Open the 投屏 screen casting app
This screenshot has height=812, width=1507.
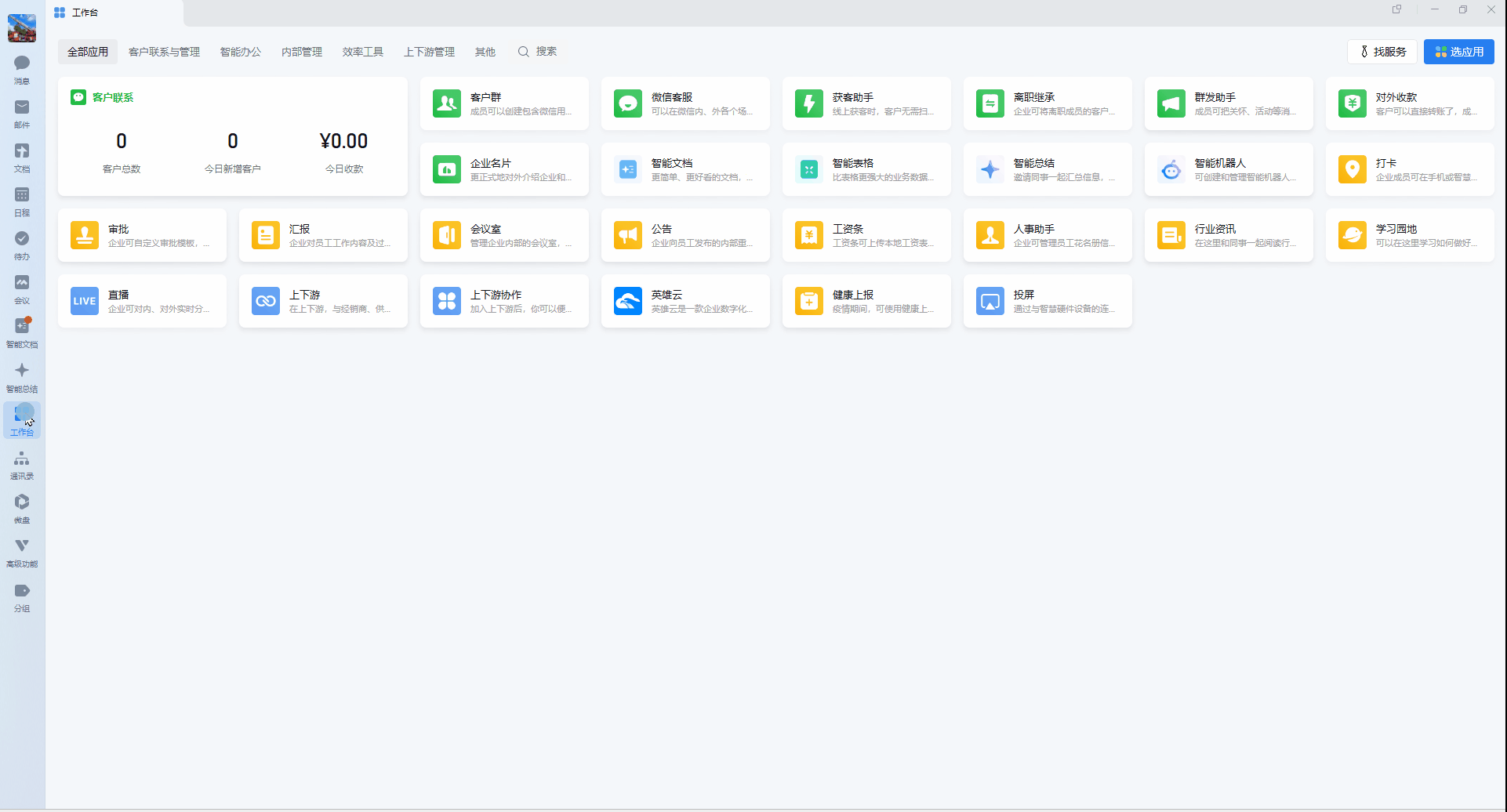[1048, 301]
